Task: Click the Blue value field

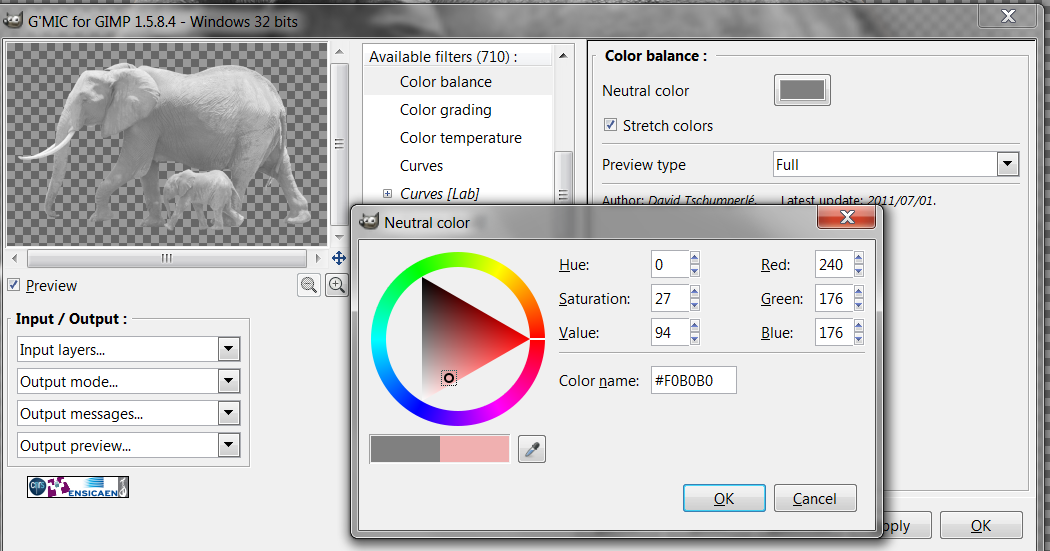Action: pos(834,333)
